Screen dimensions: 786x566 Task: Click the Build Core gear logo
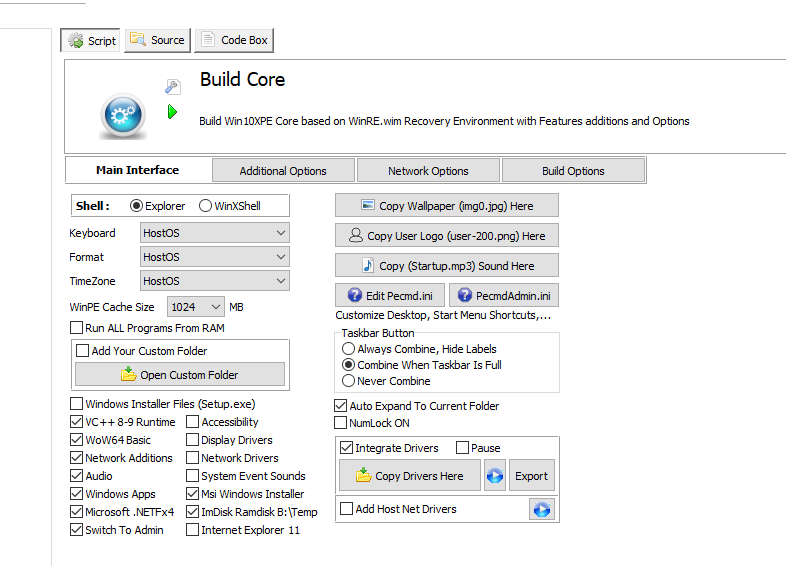point(123,115)
